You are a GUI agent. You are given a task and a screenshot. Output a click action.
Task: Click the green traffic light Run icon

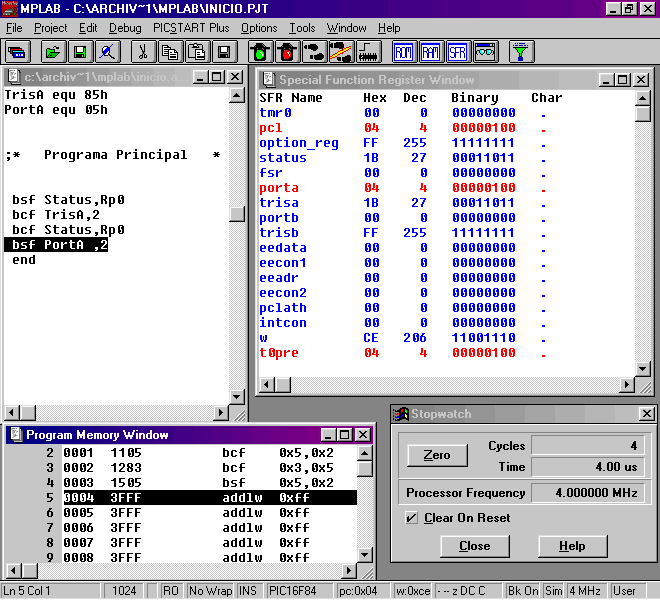coord(260,51)
